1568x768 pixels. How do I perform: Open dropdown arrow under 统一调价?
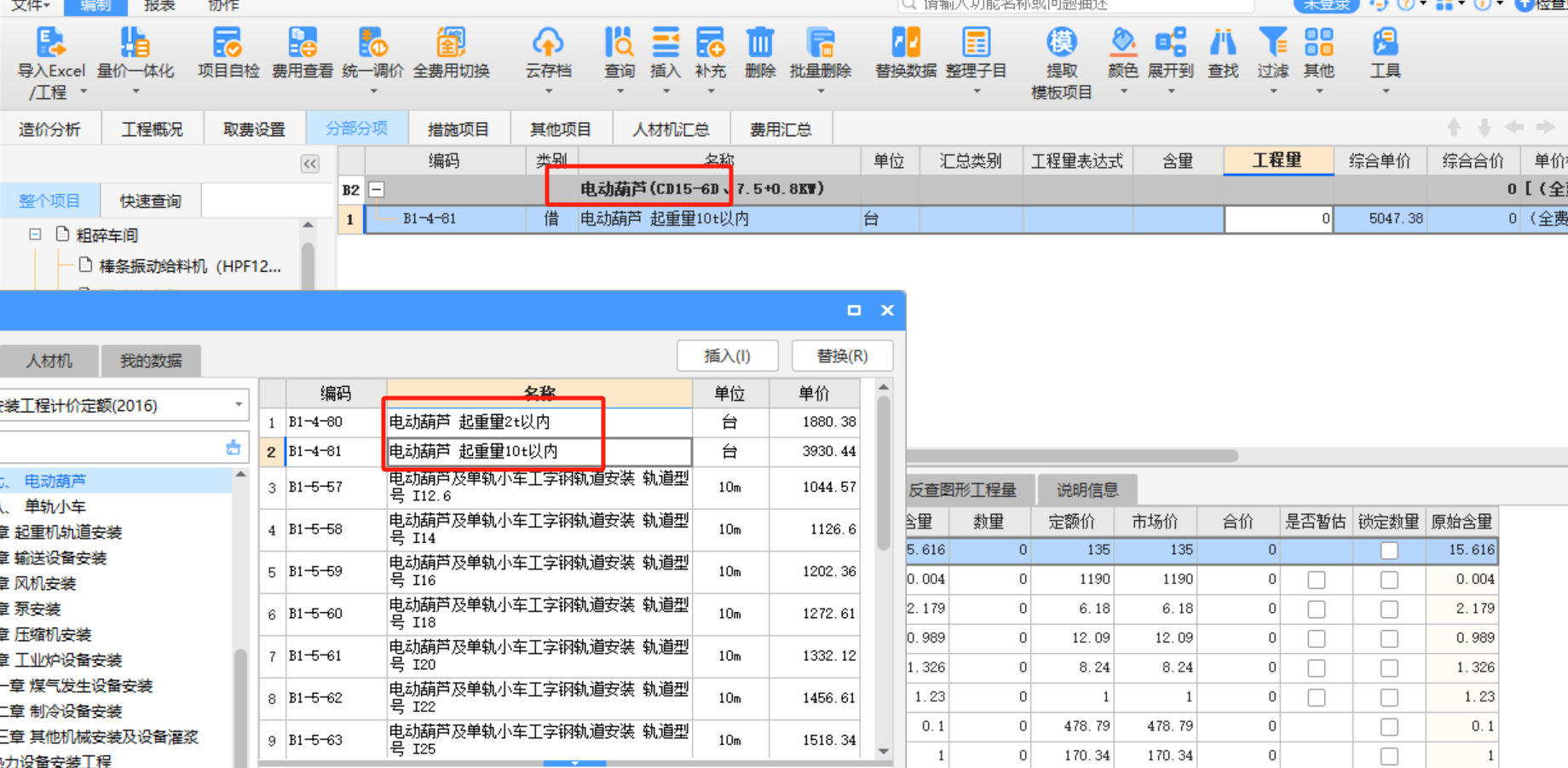(372, 91)
